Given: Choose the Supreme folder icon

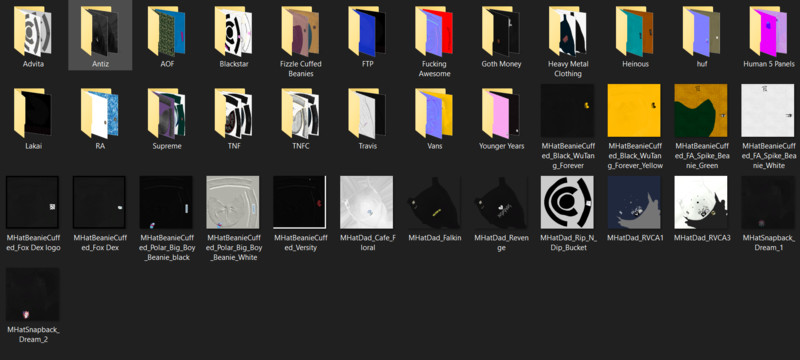Looking at the screenshot, I should pos(167,113).
